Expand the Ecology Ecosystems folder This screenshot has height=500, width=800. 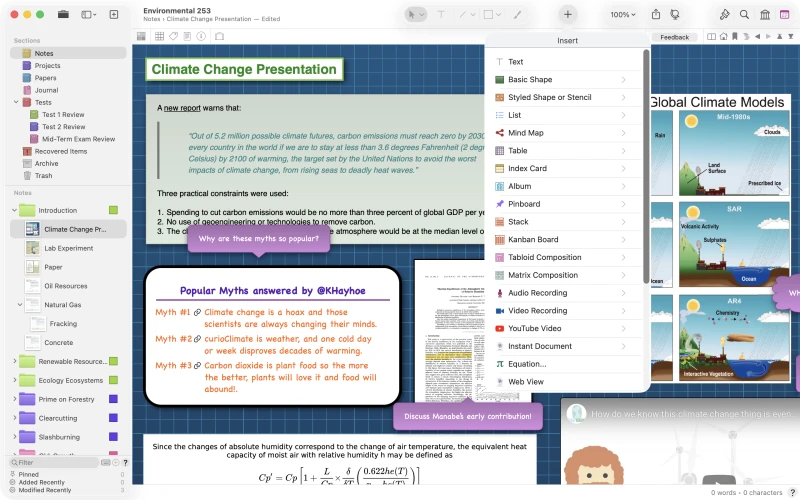pos(14,380)
